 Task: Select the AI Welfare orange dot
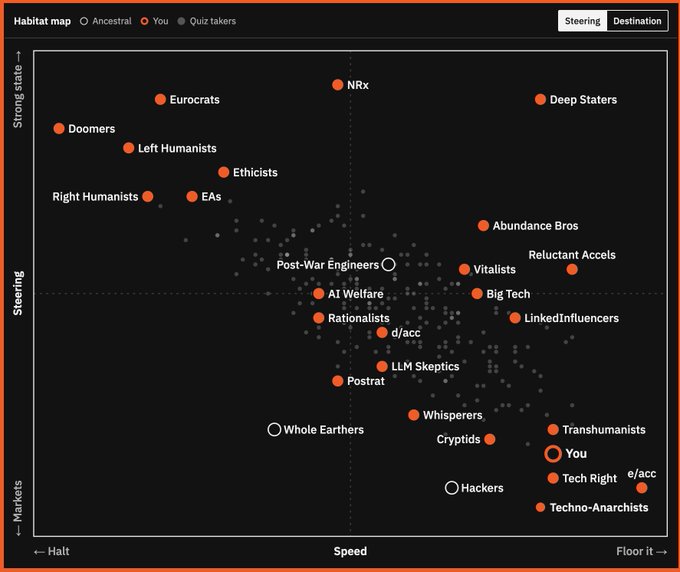tap(318, 294)
